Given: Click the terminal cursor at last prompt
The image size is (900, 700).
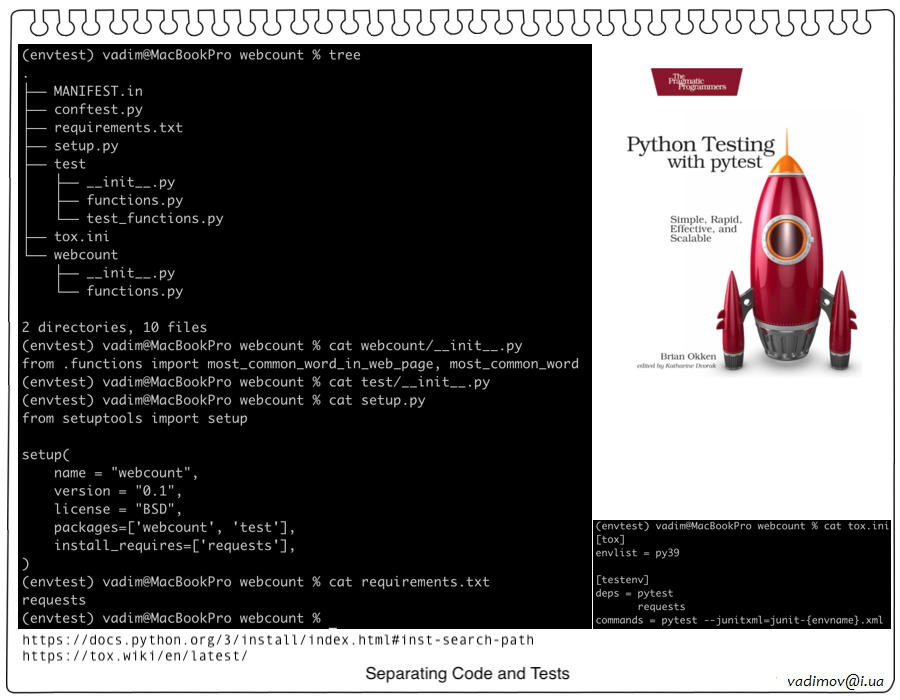Looking at the screenshot, I should 332,619.
